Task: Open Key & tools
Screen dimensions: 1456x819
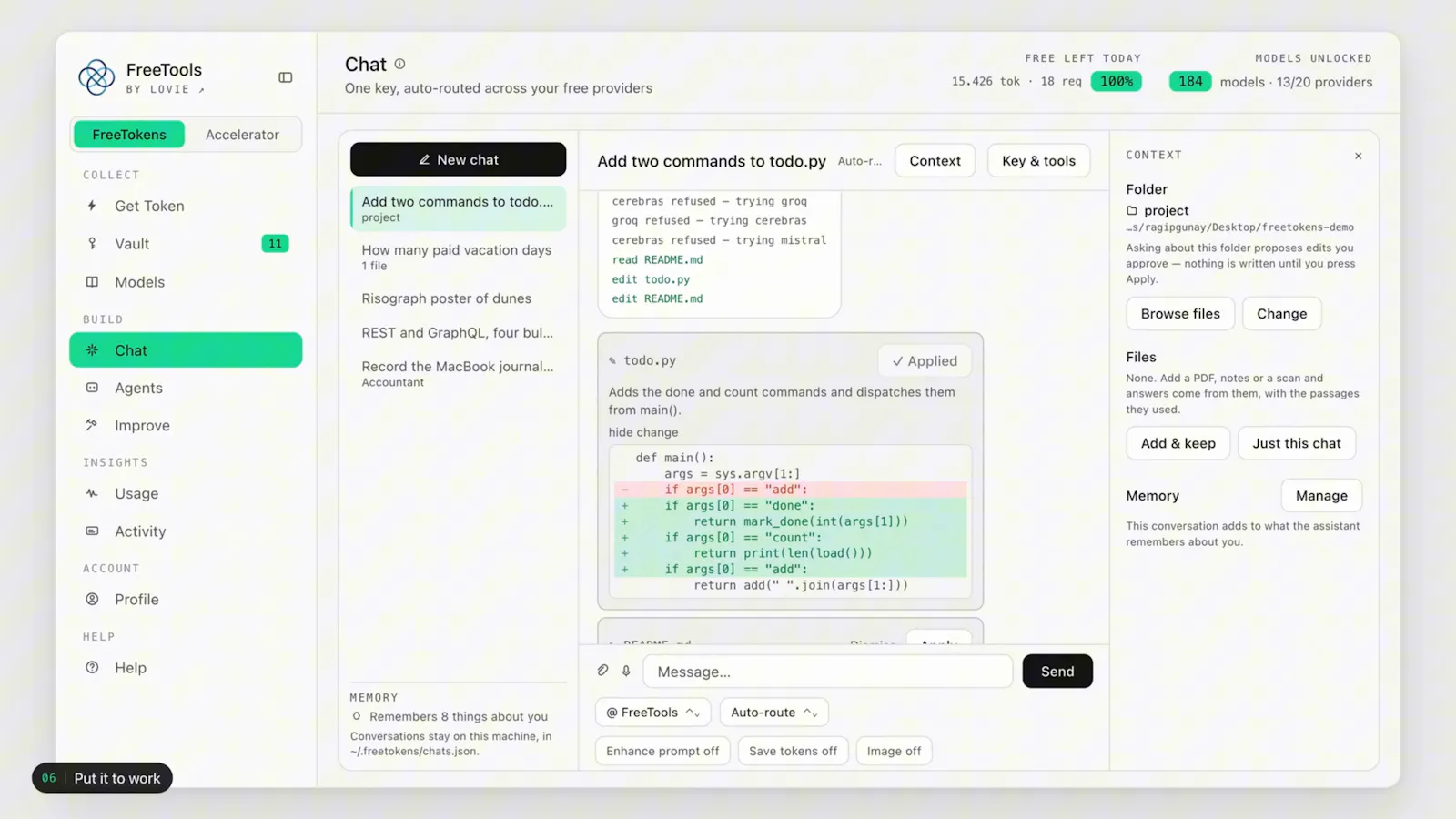Action: tap(1038, 160)
